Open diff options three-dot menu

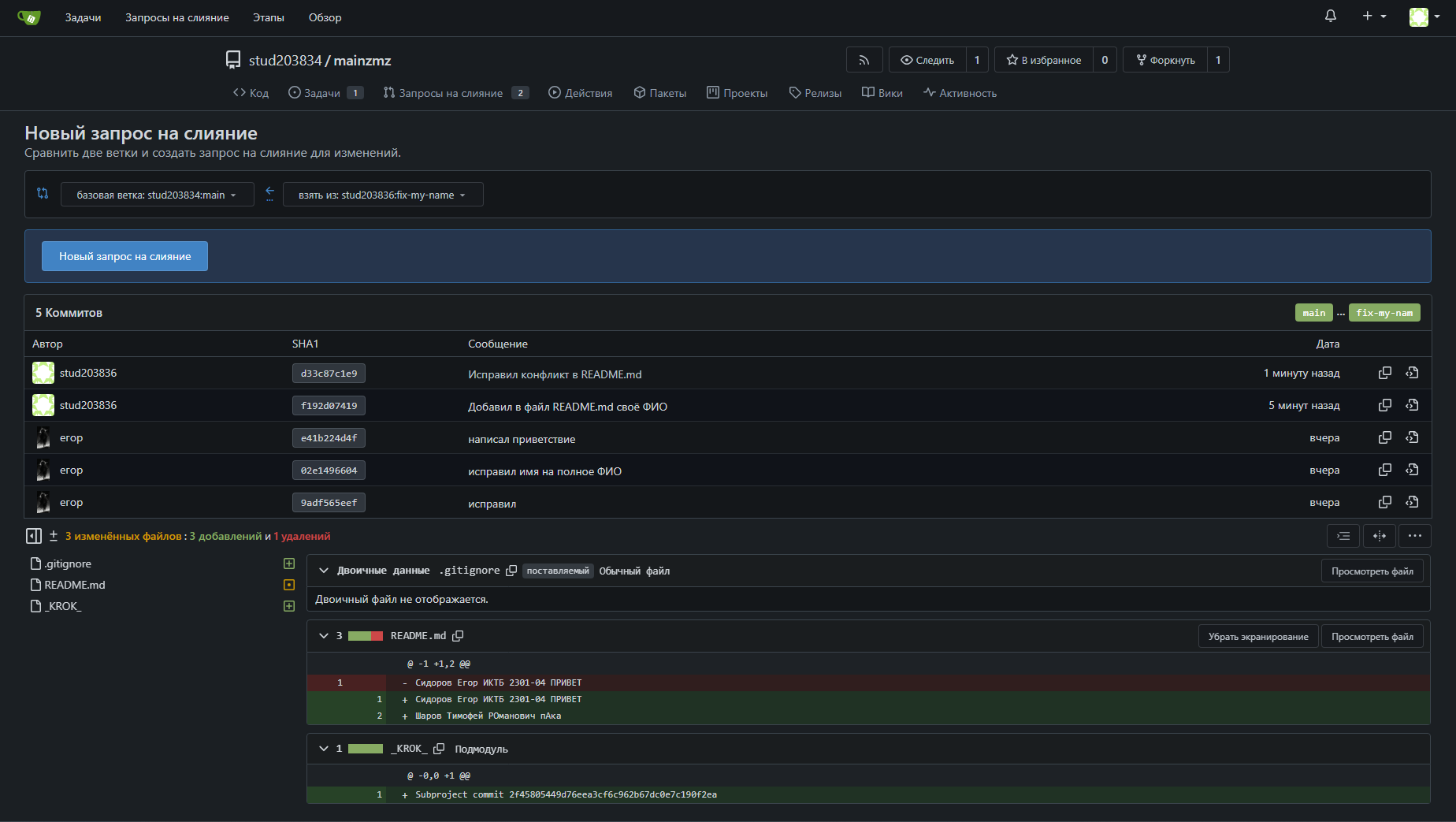tap(1415, 536)
